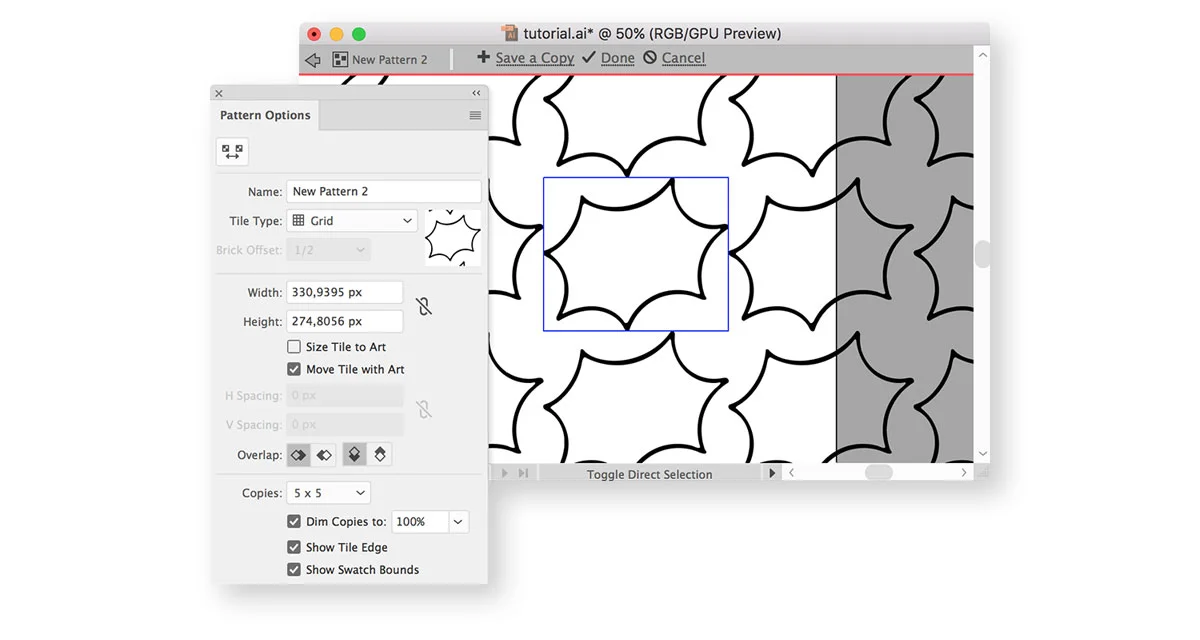
Task: Open the Tile Type dropdown
Action: coord(351,220)
